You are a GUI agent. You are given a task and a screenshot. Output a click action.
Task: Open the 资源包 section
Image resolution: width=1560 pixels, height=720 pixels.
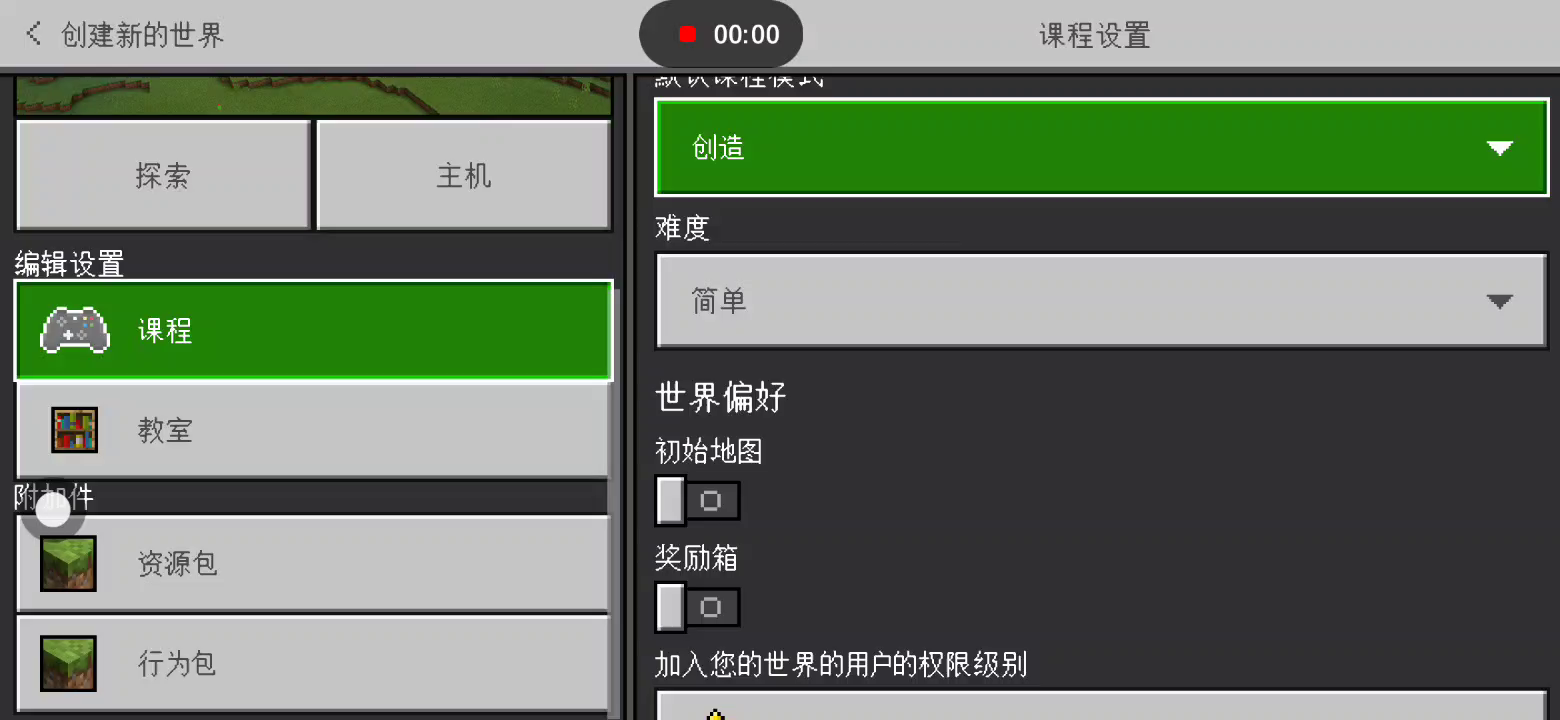click(313, 563)
